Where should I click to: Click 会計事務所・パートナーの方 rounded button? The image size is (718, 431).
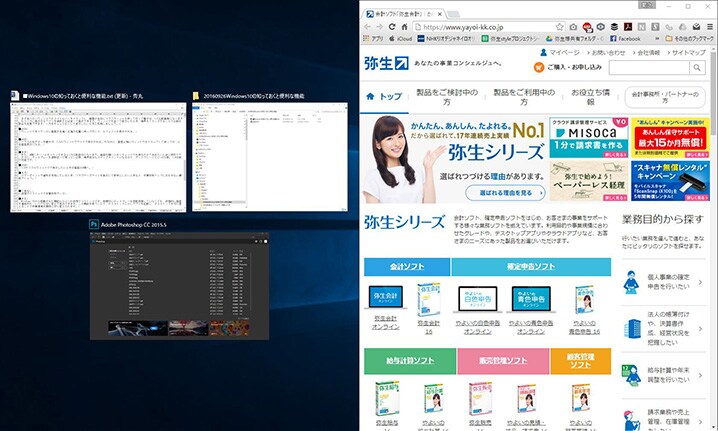665,97
